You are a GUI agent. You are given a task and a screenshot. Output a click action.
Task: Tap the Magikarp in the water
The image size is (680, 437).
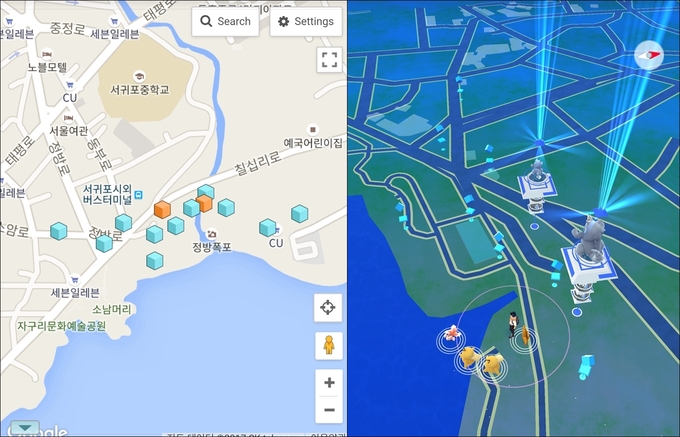coord(451,335)
